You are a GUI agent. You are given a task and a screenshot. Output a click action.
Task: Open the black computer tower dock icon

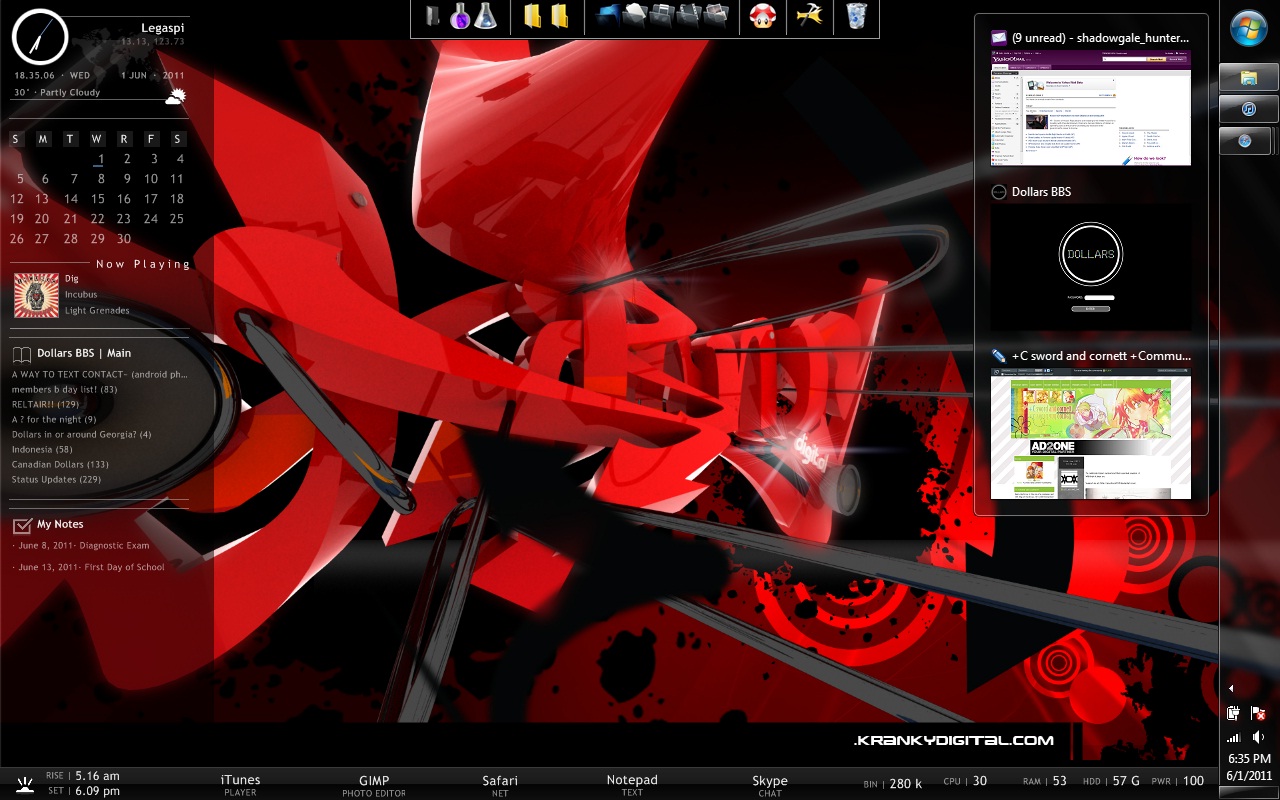pyautogui.click(x=432, y=15)
